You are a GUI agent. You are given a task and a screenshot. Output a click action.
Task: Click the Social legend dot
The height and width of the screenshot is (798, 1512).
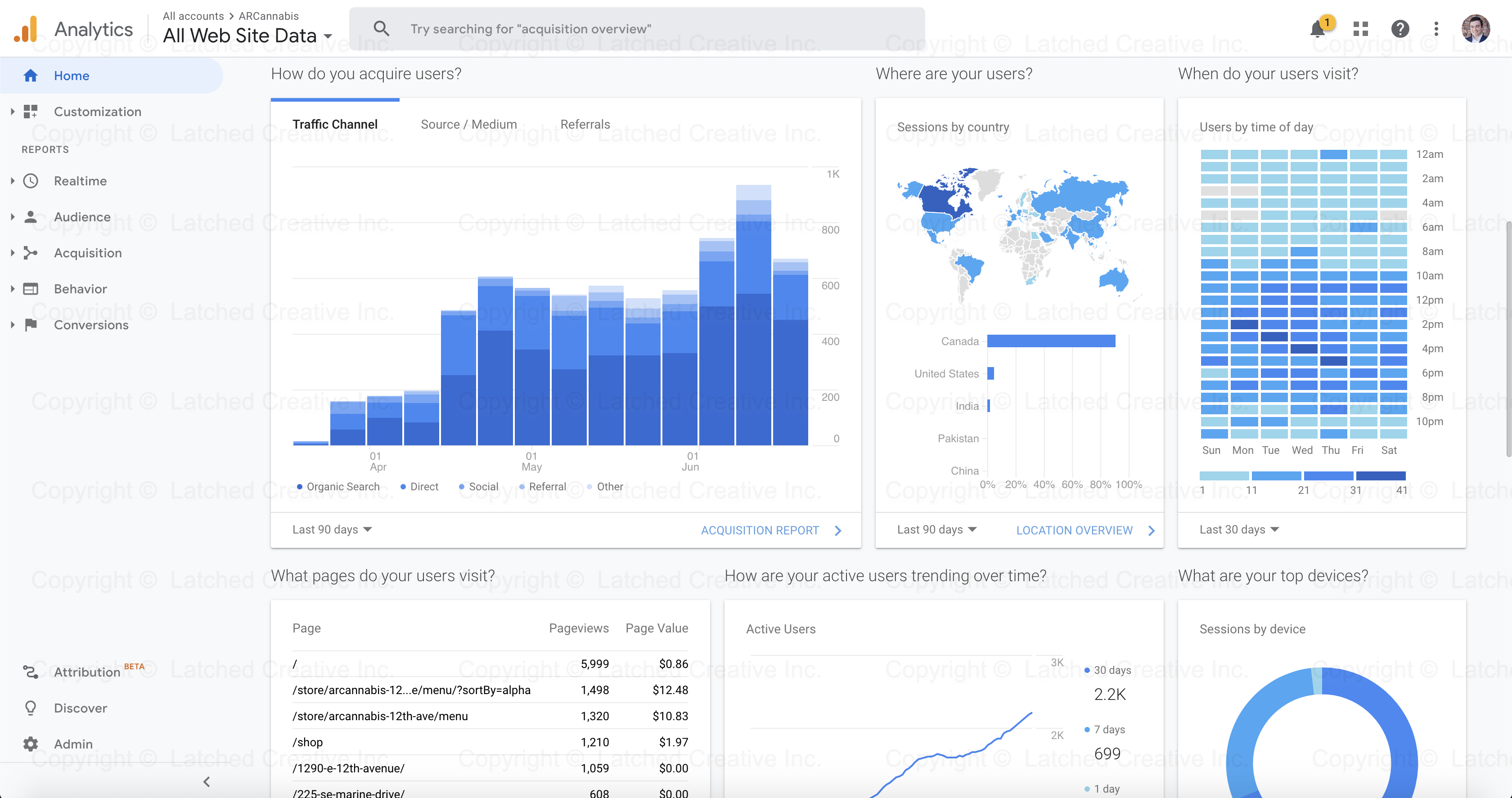tap(462, 486)
